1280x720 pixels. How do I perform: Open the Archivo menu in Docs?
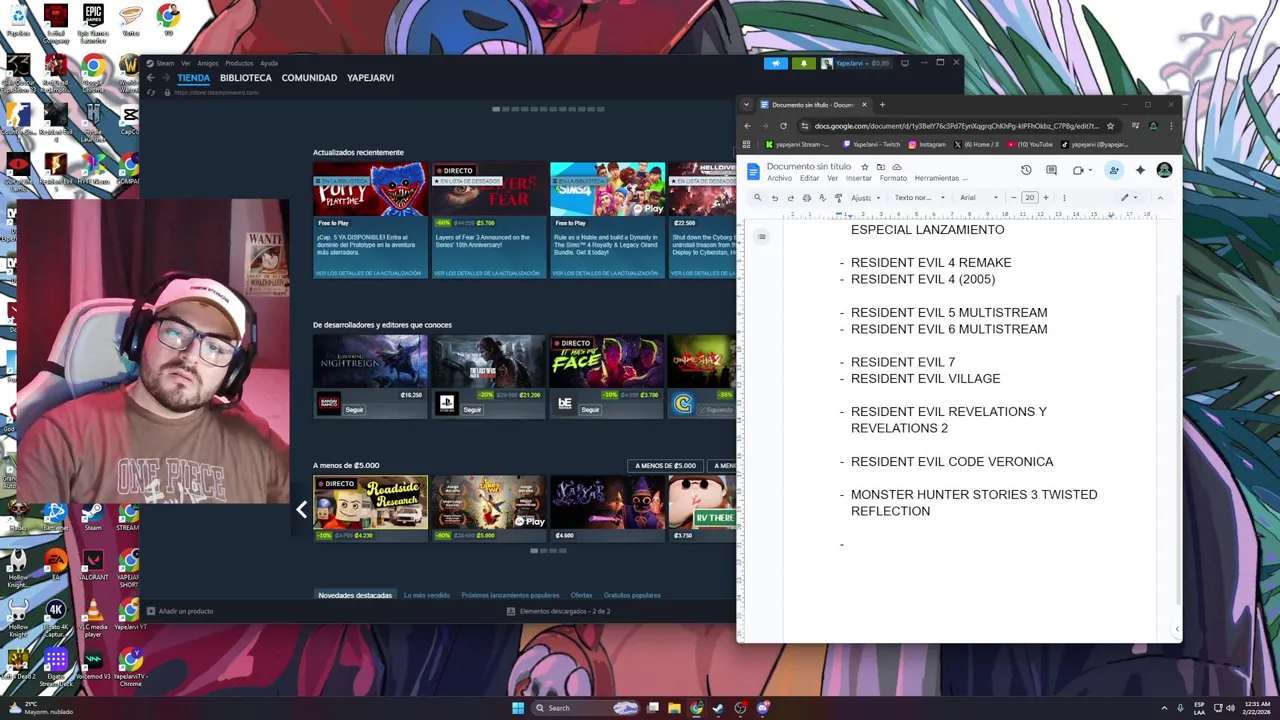point(779,179)
